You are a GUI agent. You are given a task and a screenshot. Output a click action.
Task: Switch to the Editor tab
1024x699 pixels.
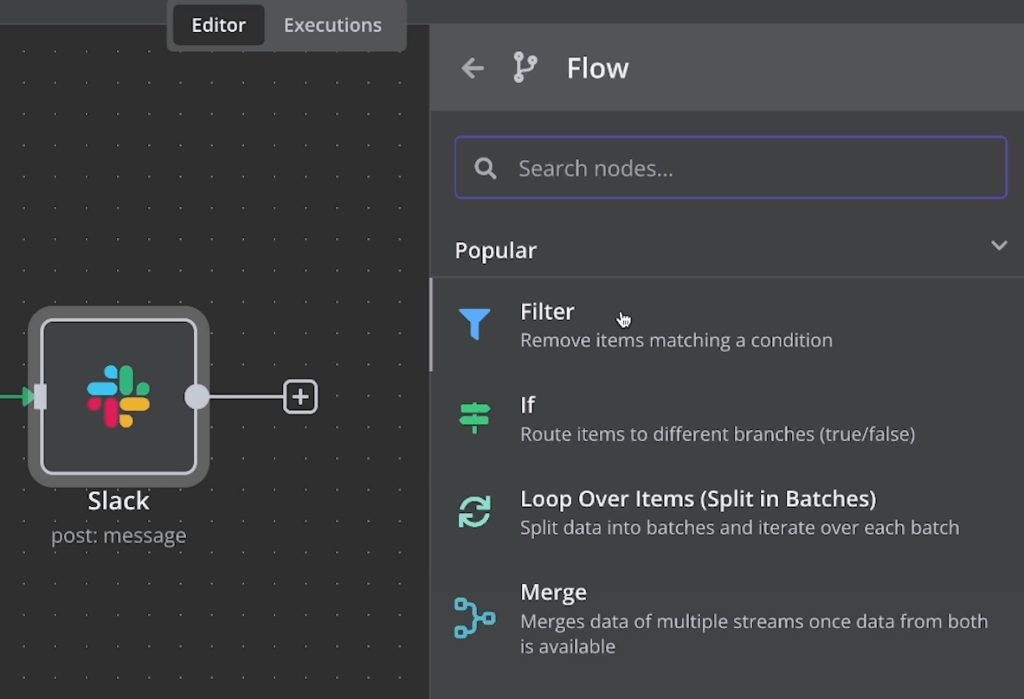point(218,25)
